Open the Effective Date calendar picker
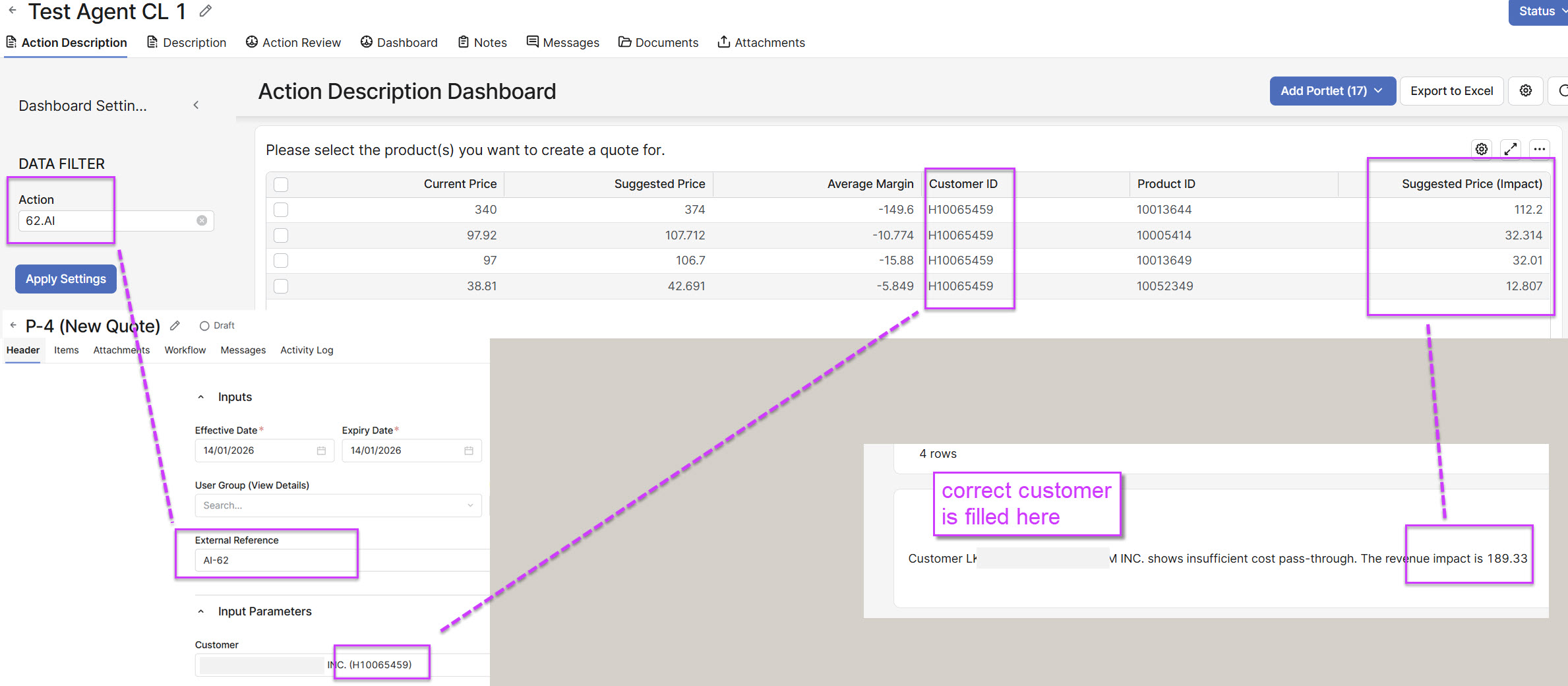This screenshot has height=686, width=1568. pyautogui.click(x=321, y=451)
